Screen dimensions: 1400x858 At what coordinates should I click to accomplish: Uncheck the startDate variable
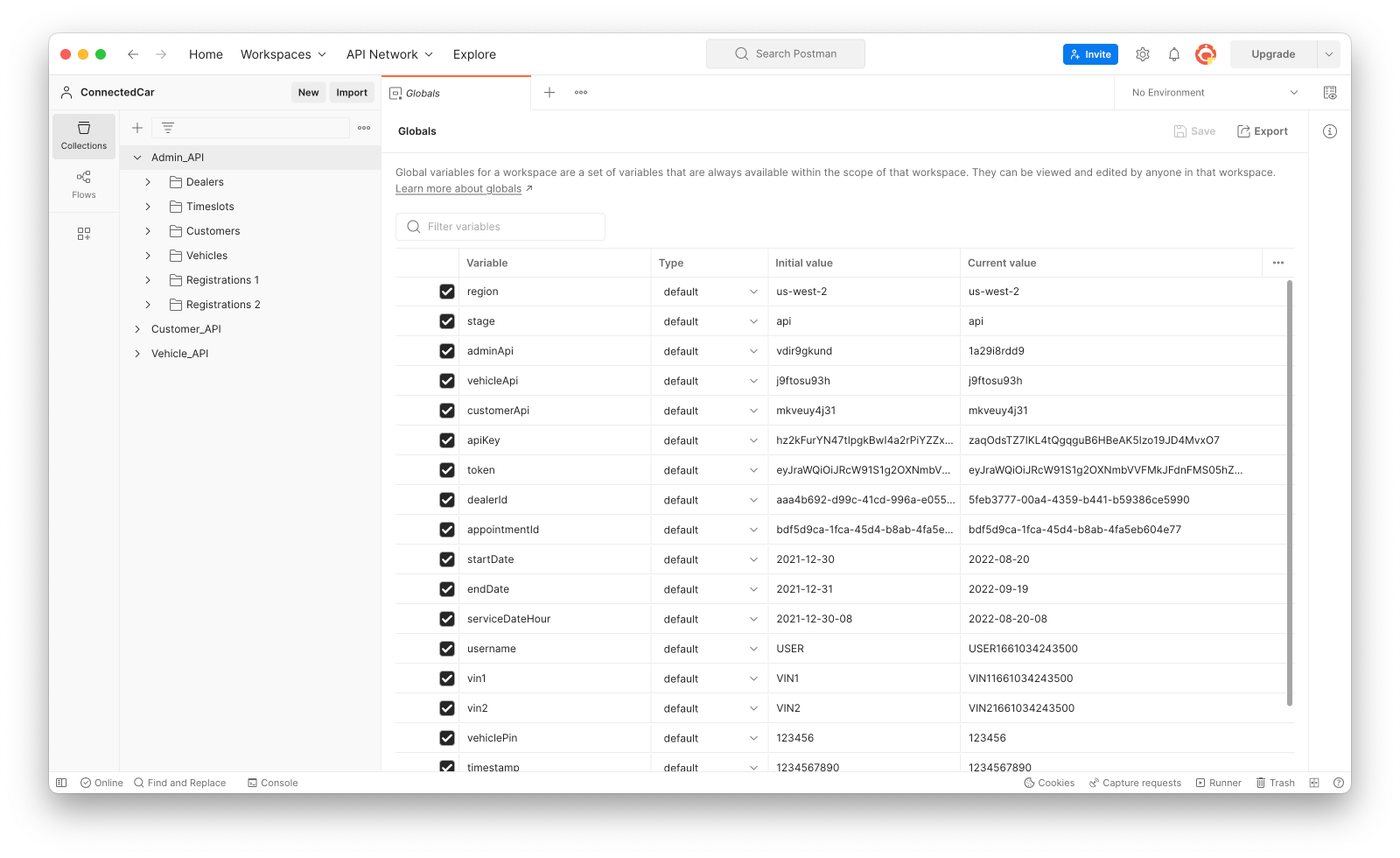pyautogui.click(x=447, y=559)
